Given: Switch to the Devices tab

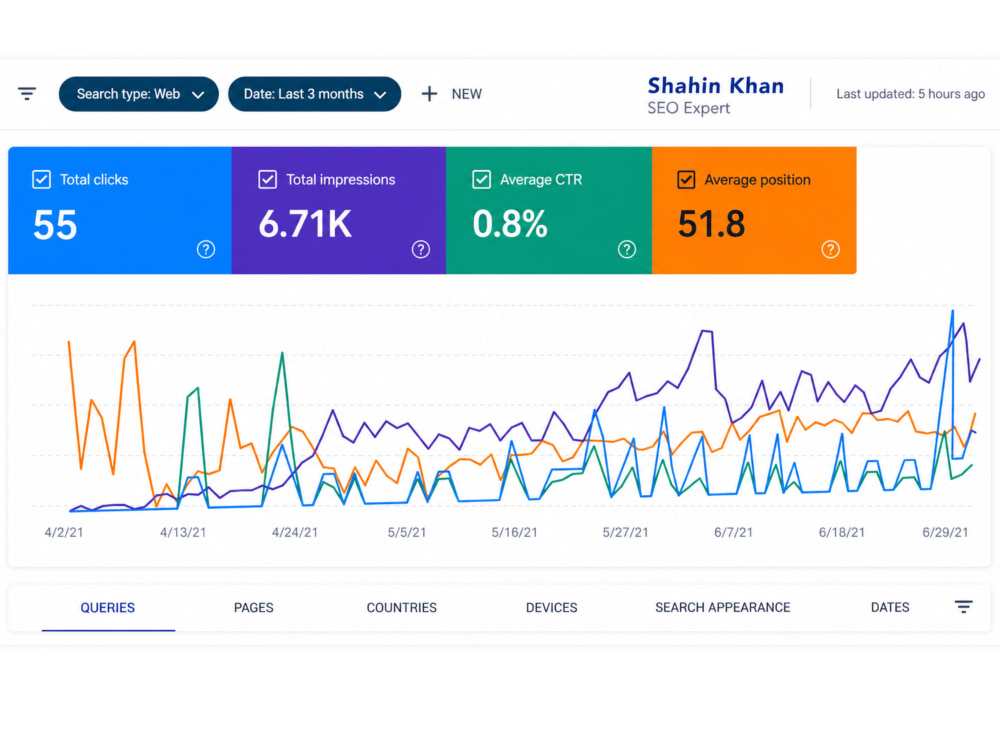Looking at the screenshot, I should point(552,608).
